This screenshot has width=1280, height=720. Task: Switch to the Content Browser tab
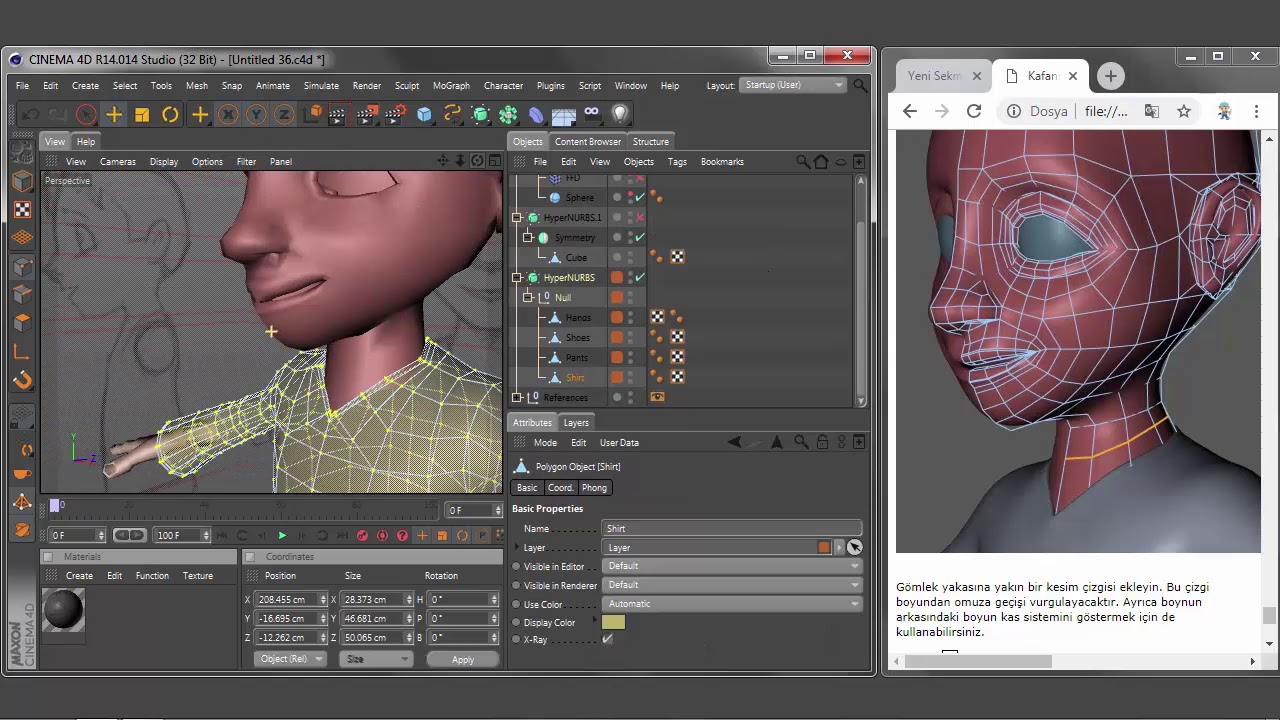click(x=588, y=142)
